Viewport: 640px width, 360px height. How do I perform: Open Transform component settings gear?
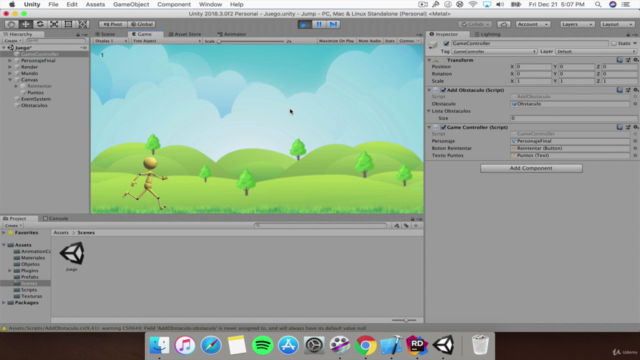point(636,60)
